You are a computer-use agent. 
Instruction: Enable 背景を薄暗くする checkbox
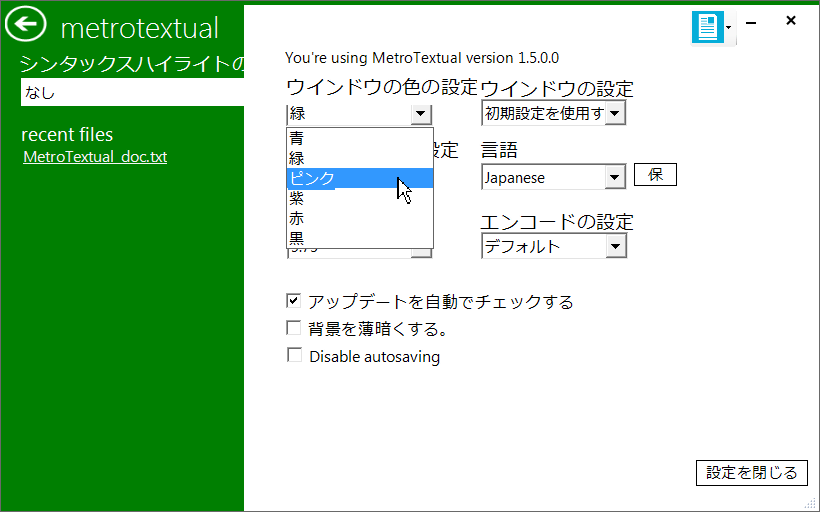click(x=294, y=328)
